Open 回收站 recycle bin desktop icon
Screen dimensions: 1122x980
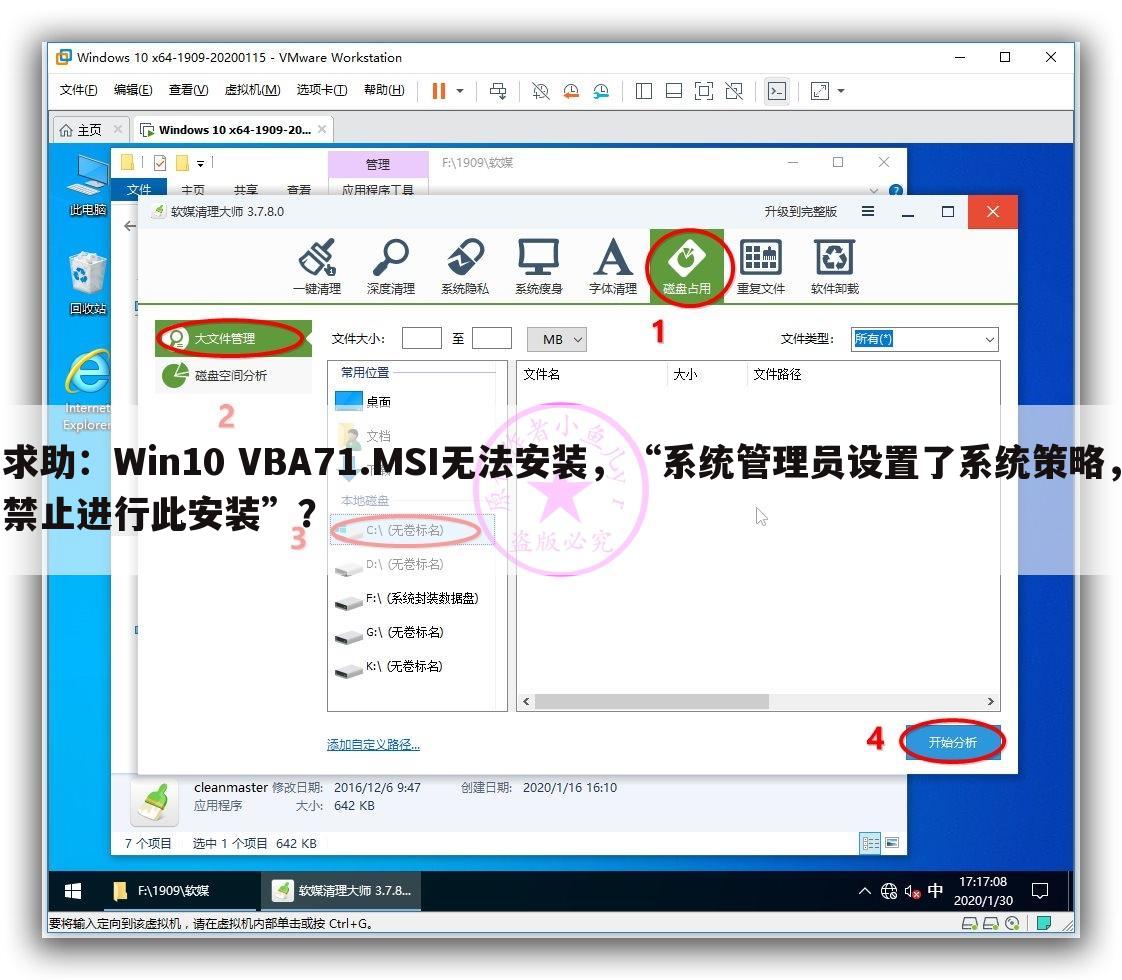(88, 283)
